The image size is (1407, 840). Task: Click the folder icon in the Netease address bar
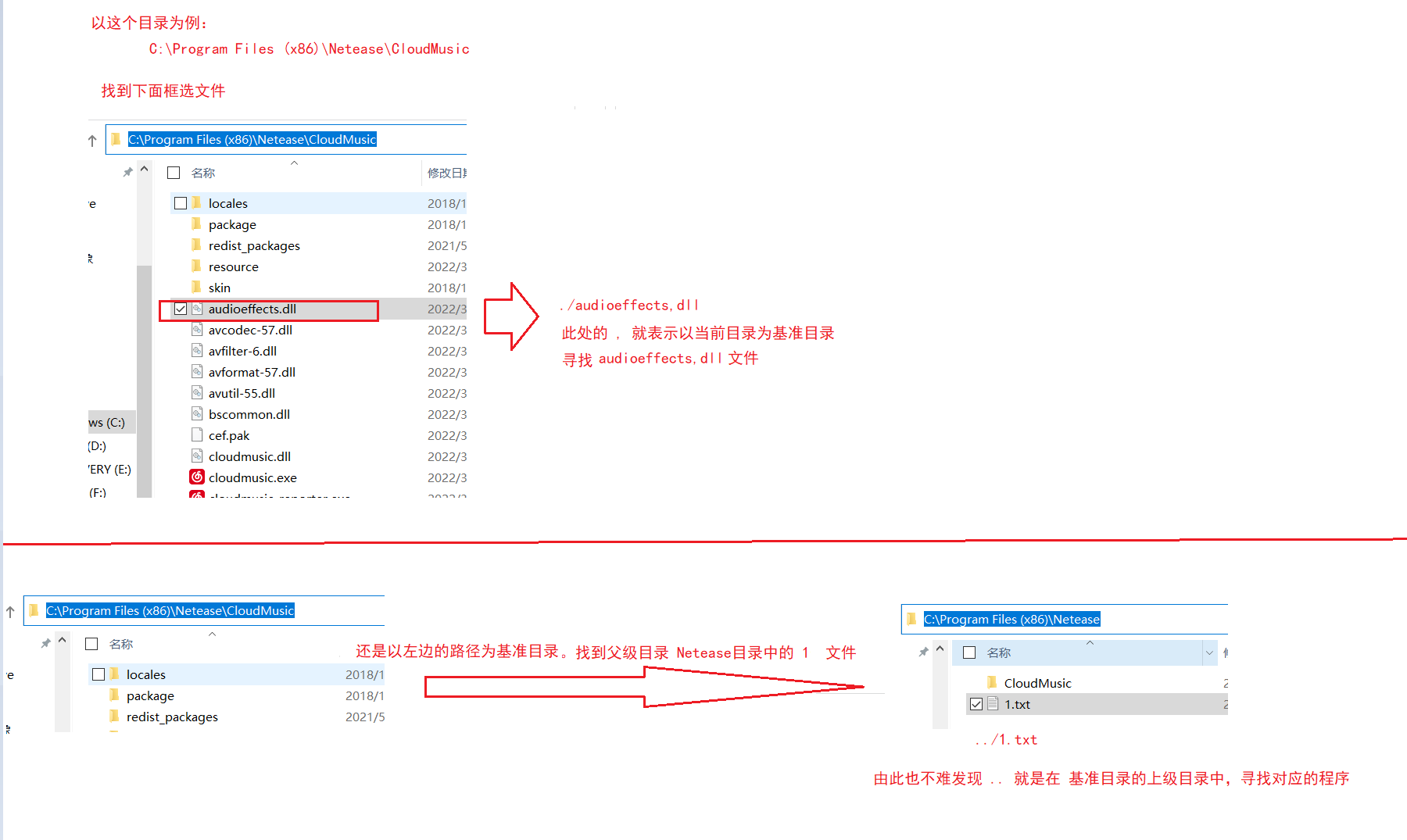click(x=911, y=619)
